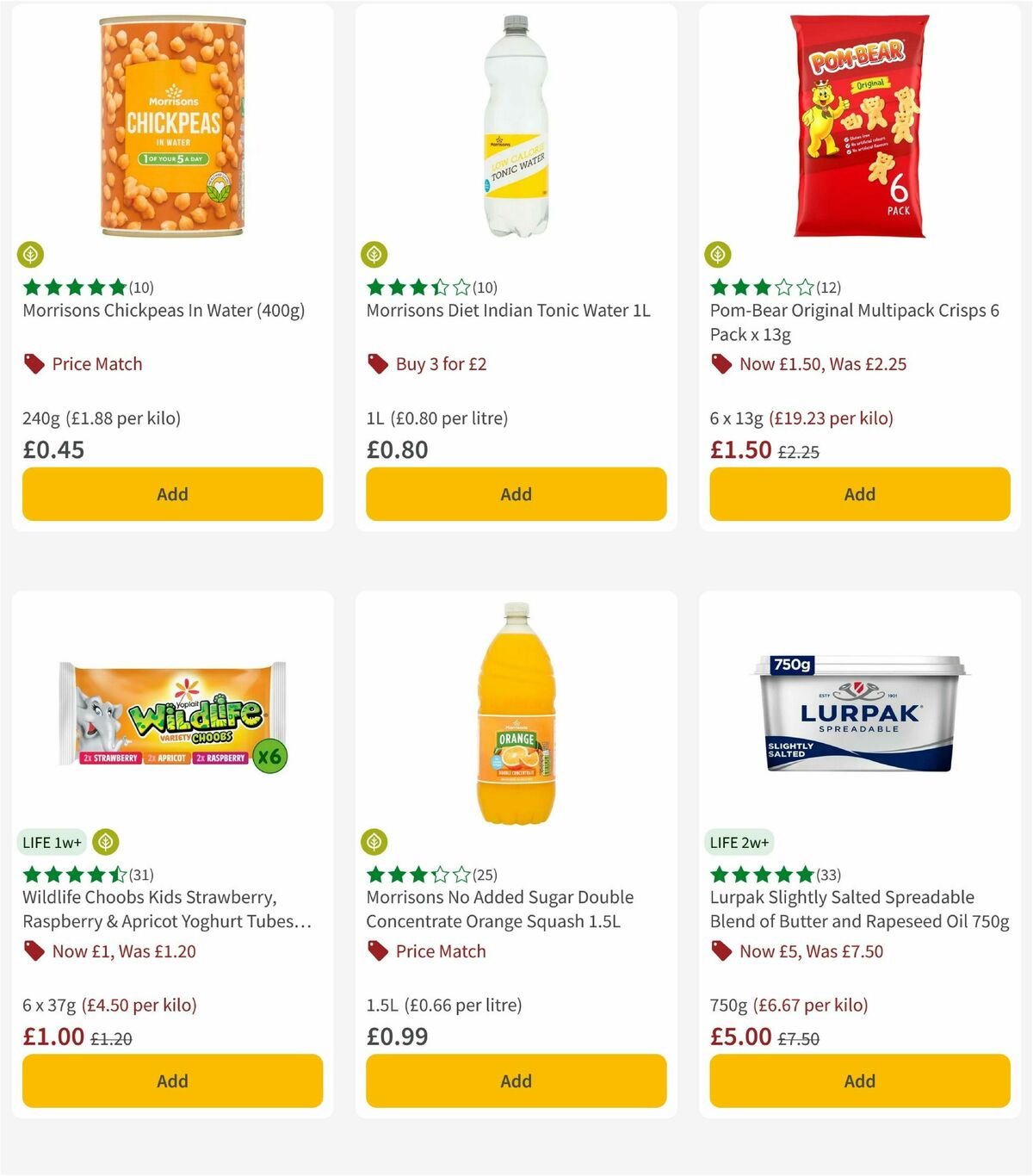Add Morrisons Chickpeas In Water to basket
The image size is (1033, 1176).
point(172,494)
